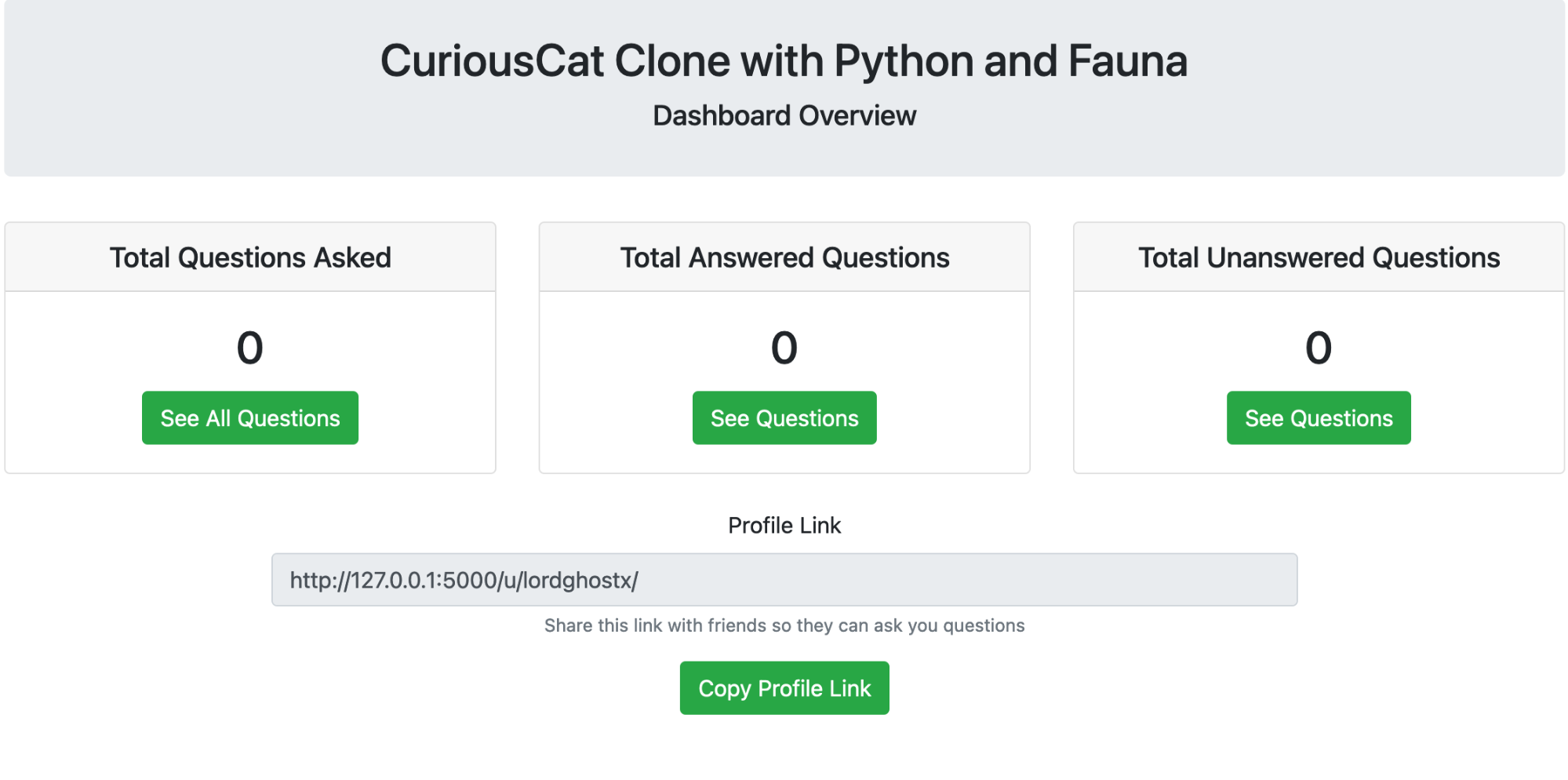Click the word Fauna in the page title
This screenshot has height=780, width=1568.
point(1127,61)
